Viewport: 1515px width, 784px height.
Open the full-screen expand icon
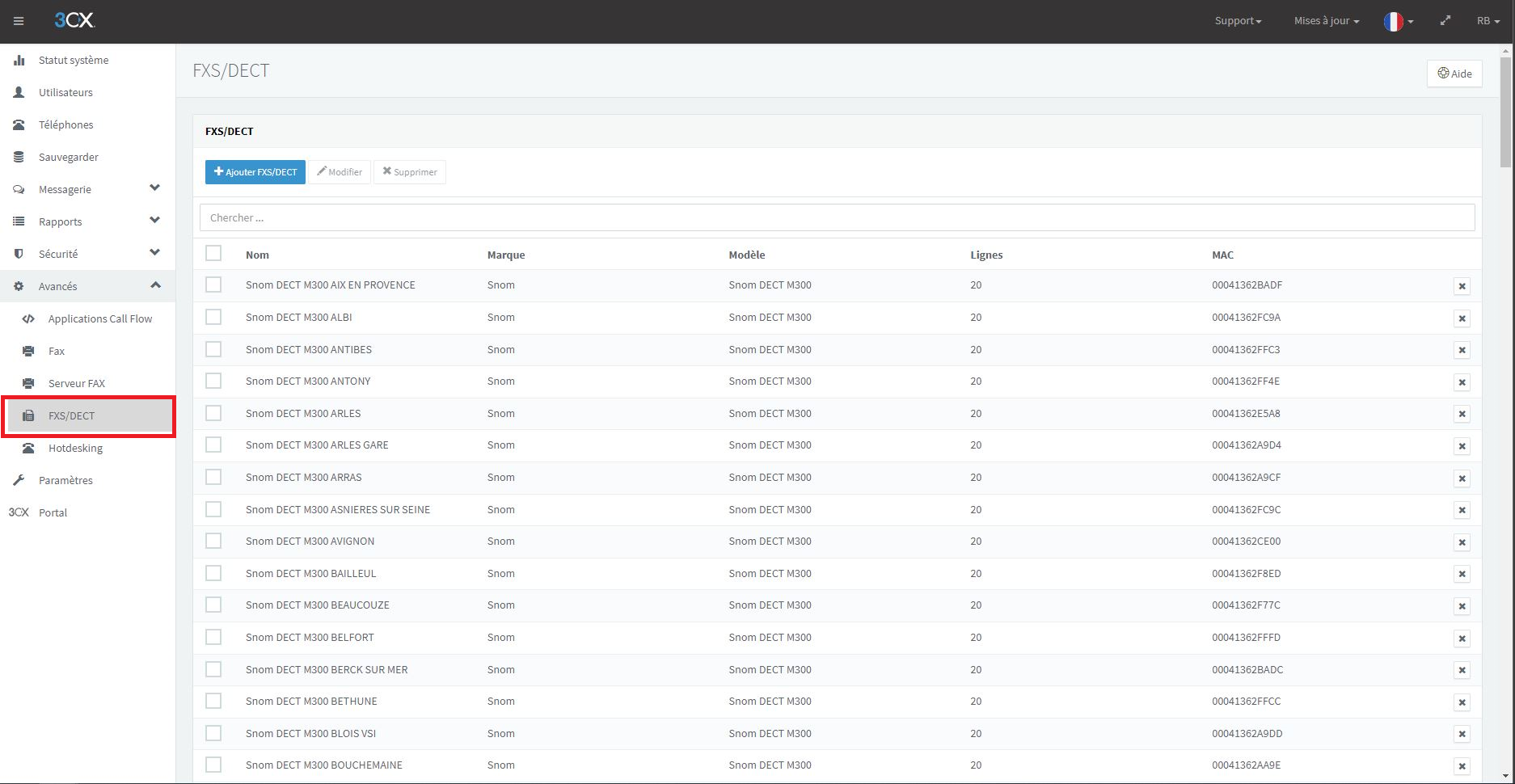click(1445, 21)
